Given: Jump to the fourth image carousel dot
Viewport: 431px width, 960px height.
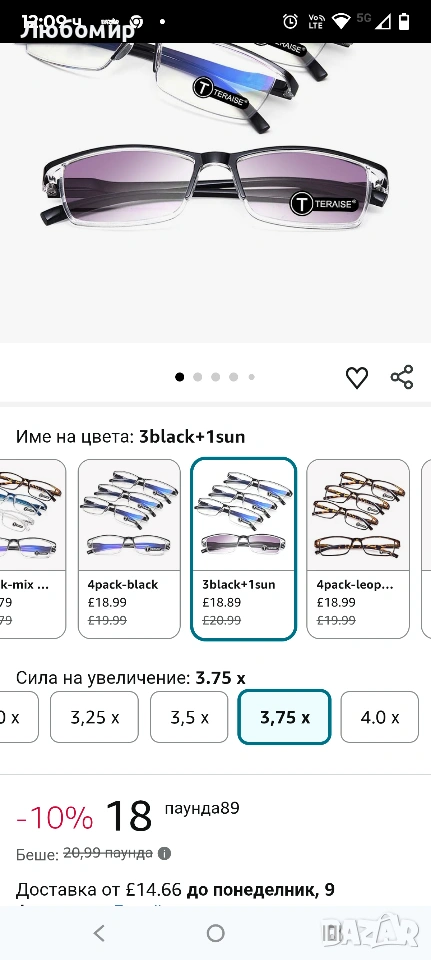Looking at the screenshot, I should 233,377.
